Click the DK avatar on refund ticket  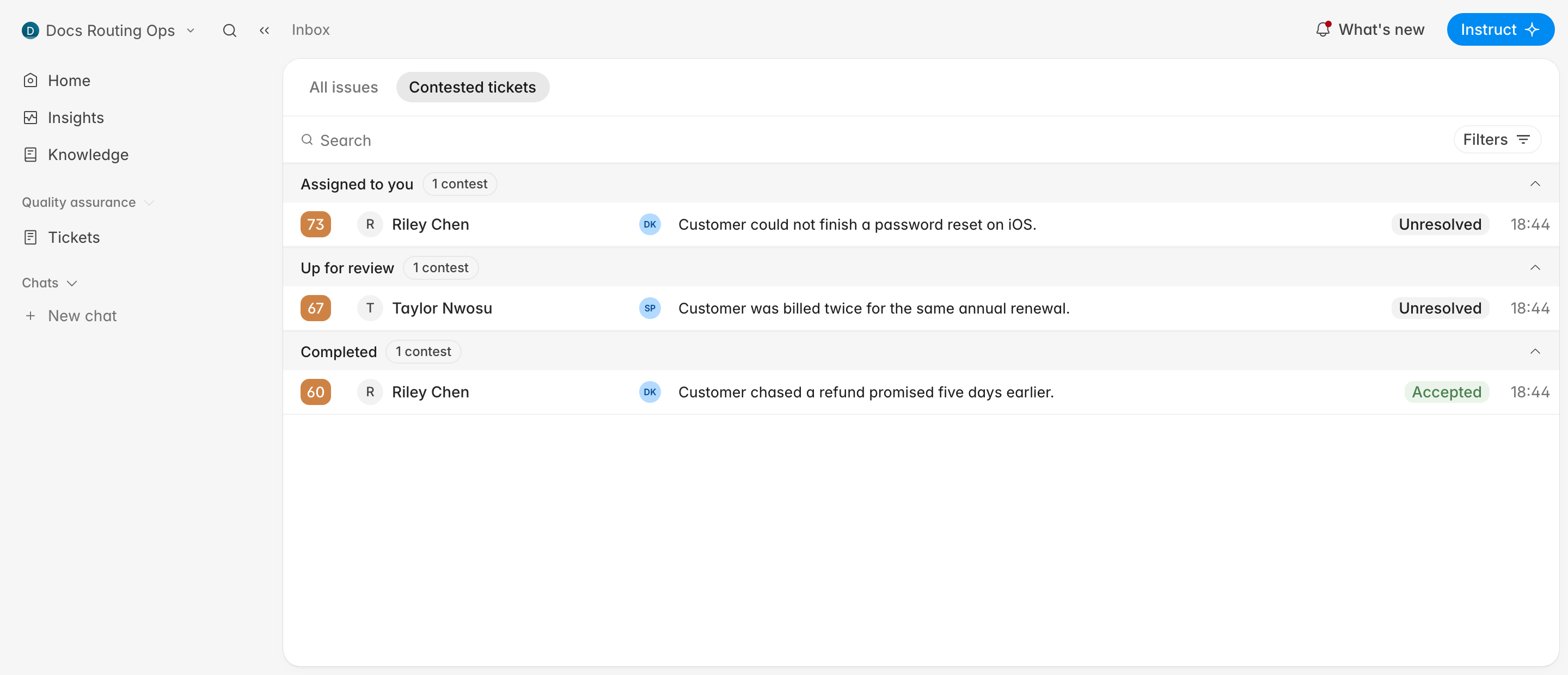pos(650,392)
